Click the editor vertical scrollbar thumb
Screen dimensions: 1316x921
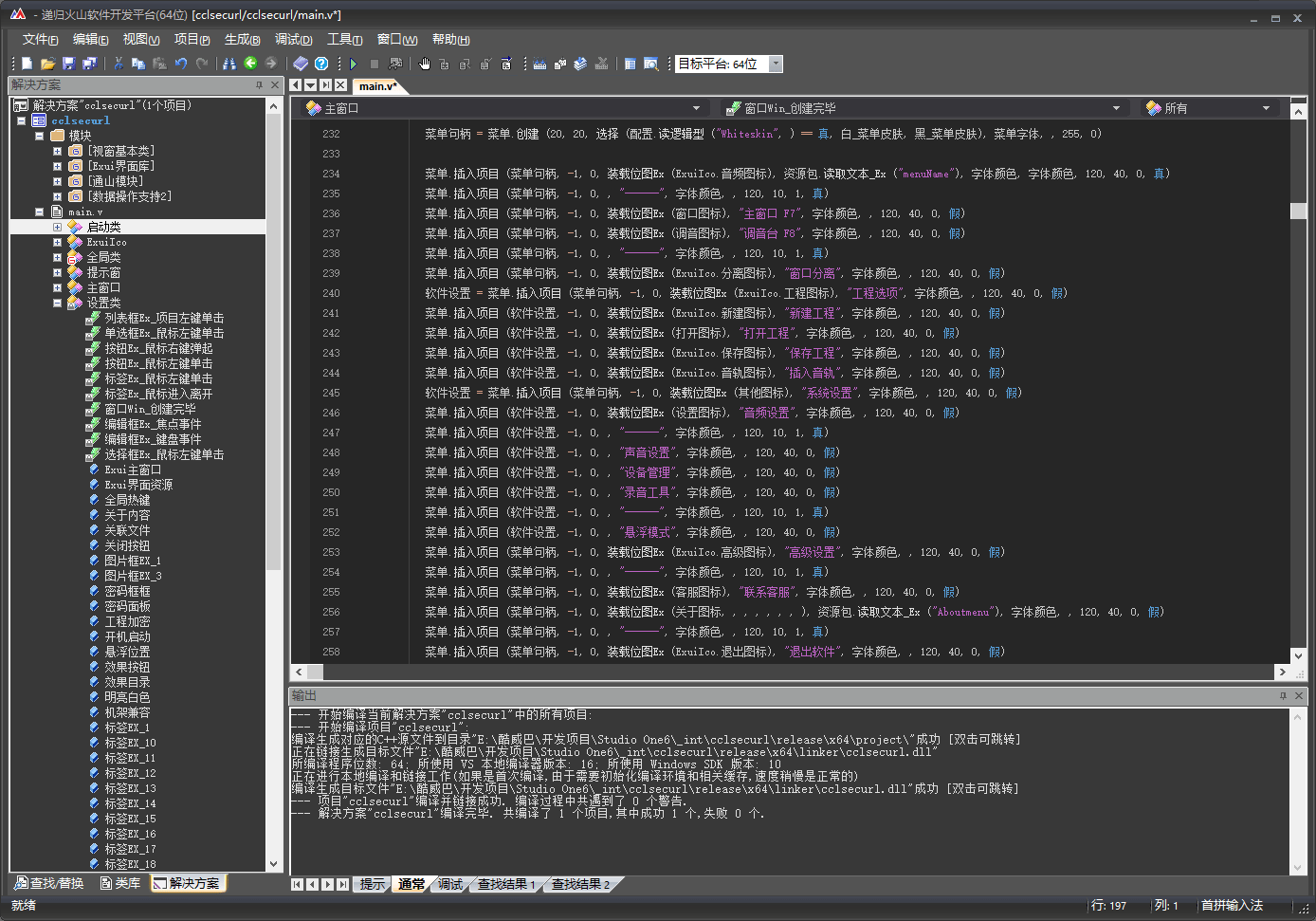coord(1298,211)
